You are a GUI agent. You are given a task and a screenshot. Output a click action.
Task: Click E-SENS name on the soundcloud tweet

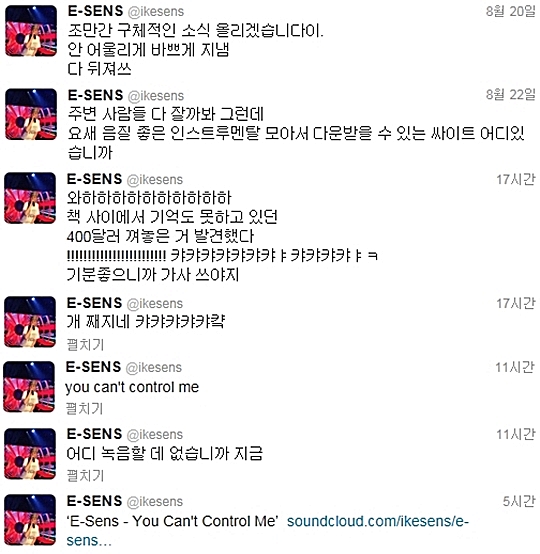pyautogui.click(x=94, y=501)
